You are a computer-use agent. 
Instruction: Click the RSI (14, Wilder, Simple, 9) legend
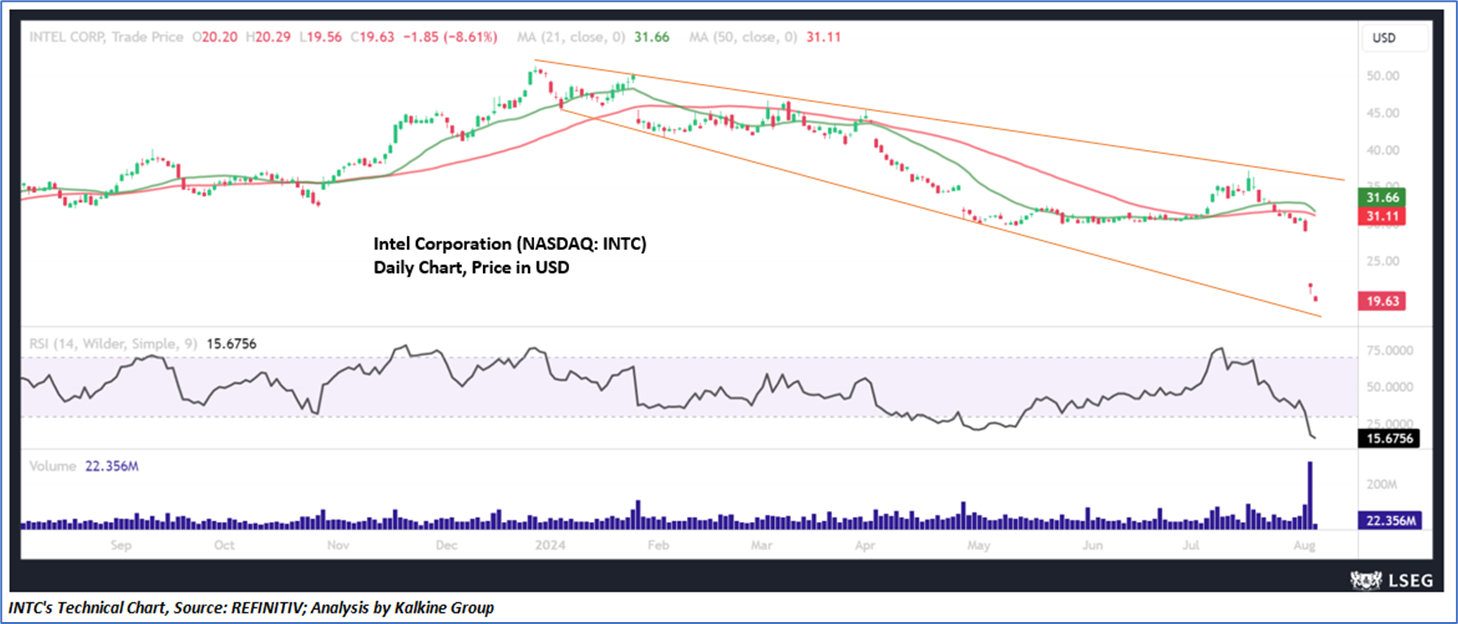tap(114, 344)
